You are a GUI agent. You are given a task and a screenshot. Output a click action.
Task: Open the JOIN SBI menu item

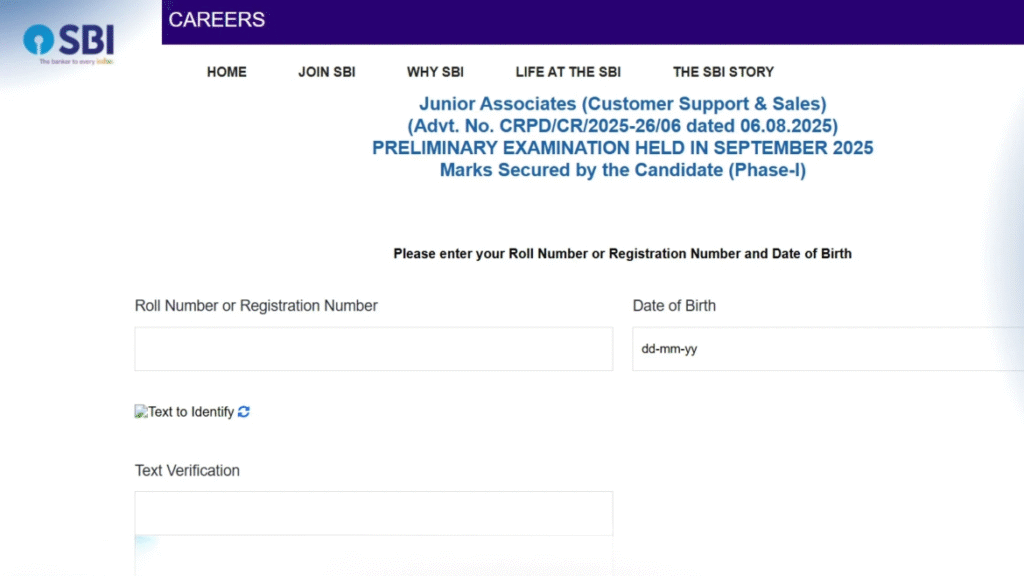(x=326, y=71)
